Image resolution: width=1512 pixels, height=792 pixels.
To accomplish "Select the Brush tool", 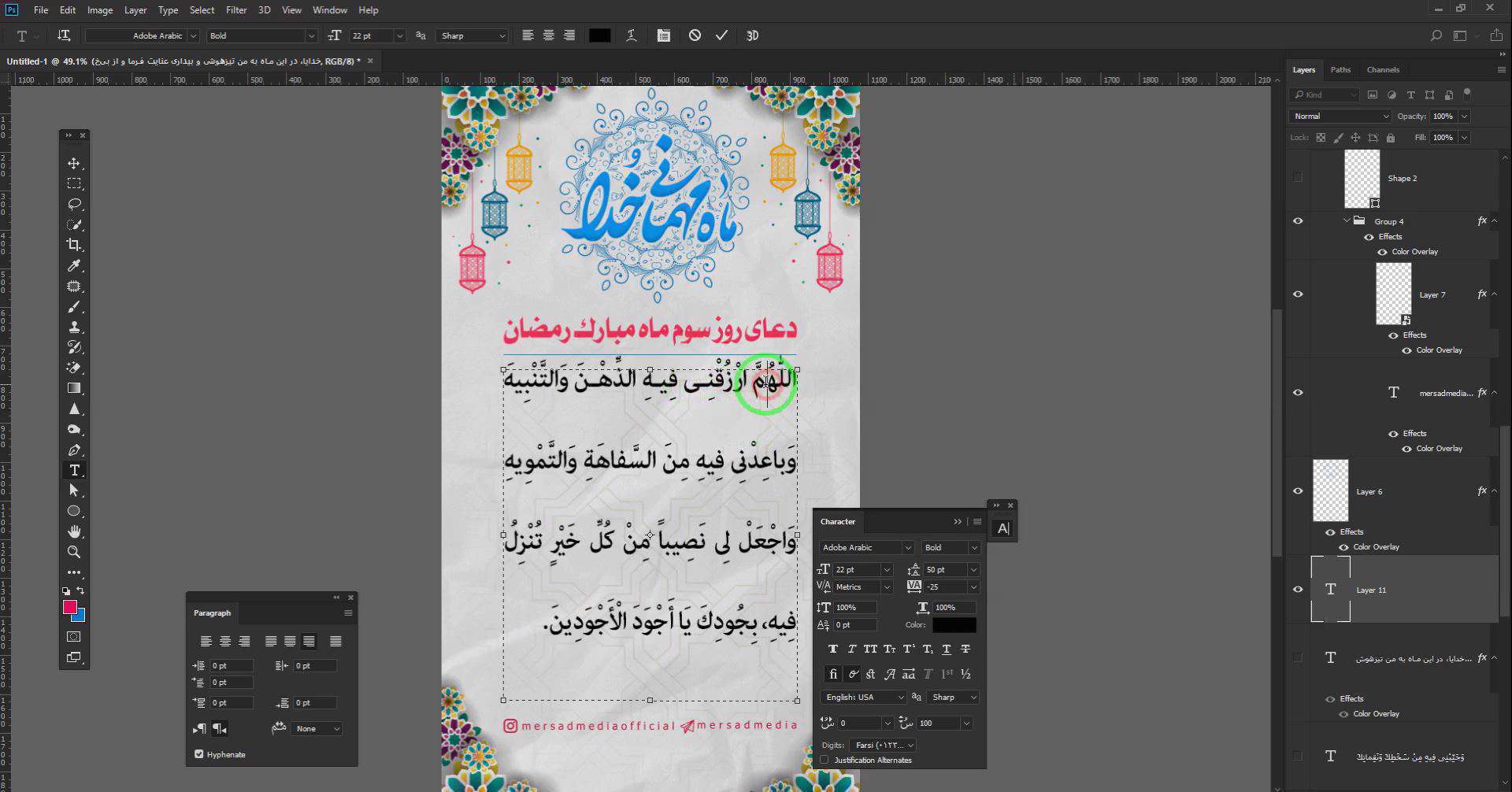I will (74, 306).
